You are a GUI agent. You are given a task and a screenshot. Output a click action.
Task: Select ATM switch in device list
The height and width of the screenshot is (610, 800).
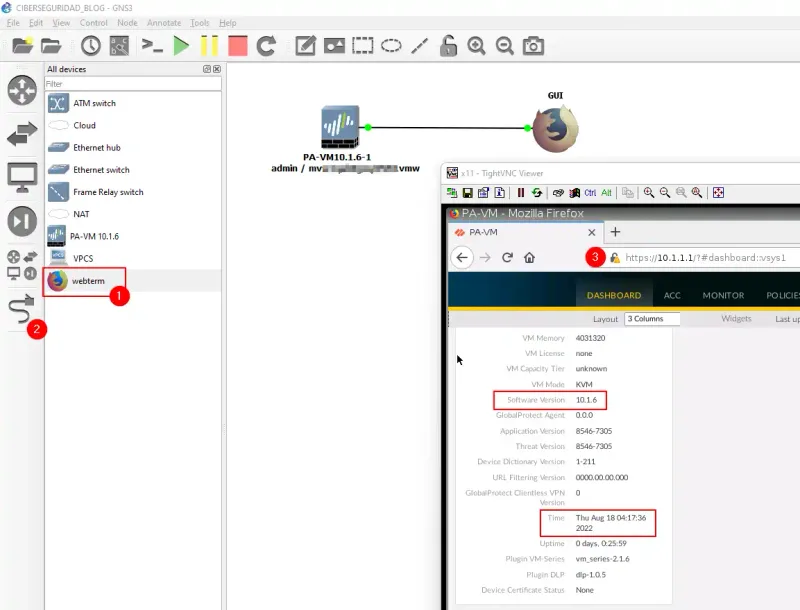click(x=133, y=103)
